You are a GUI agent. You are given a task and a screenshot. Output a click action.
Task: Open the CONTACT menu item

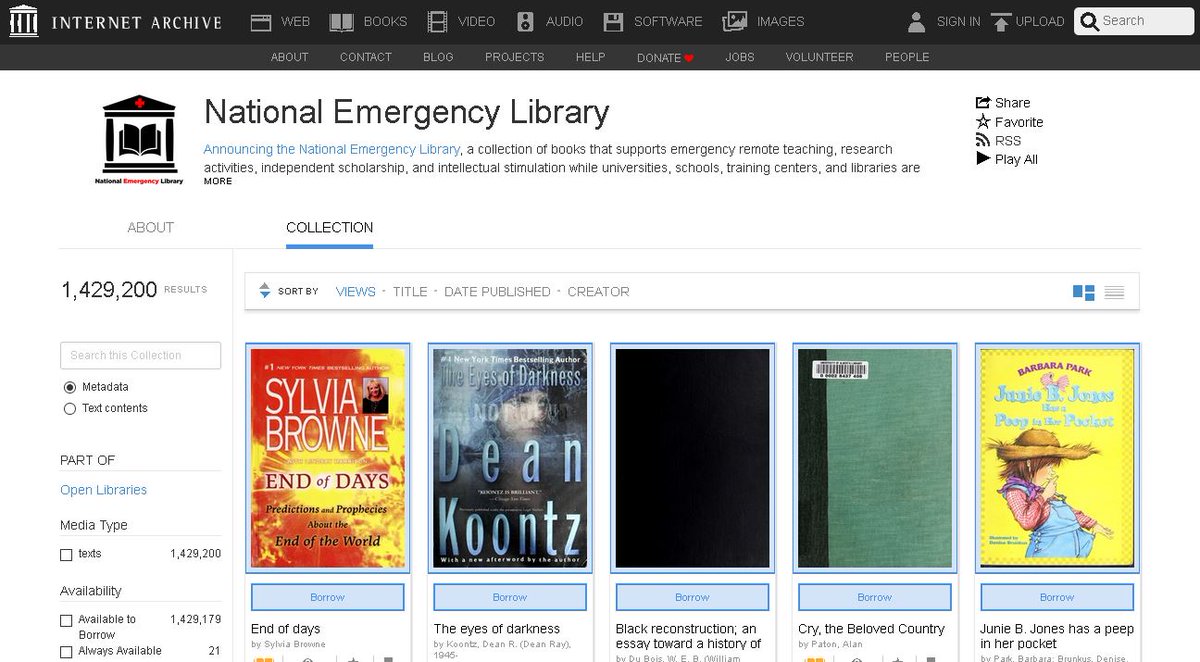[366, 57]
